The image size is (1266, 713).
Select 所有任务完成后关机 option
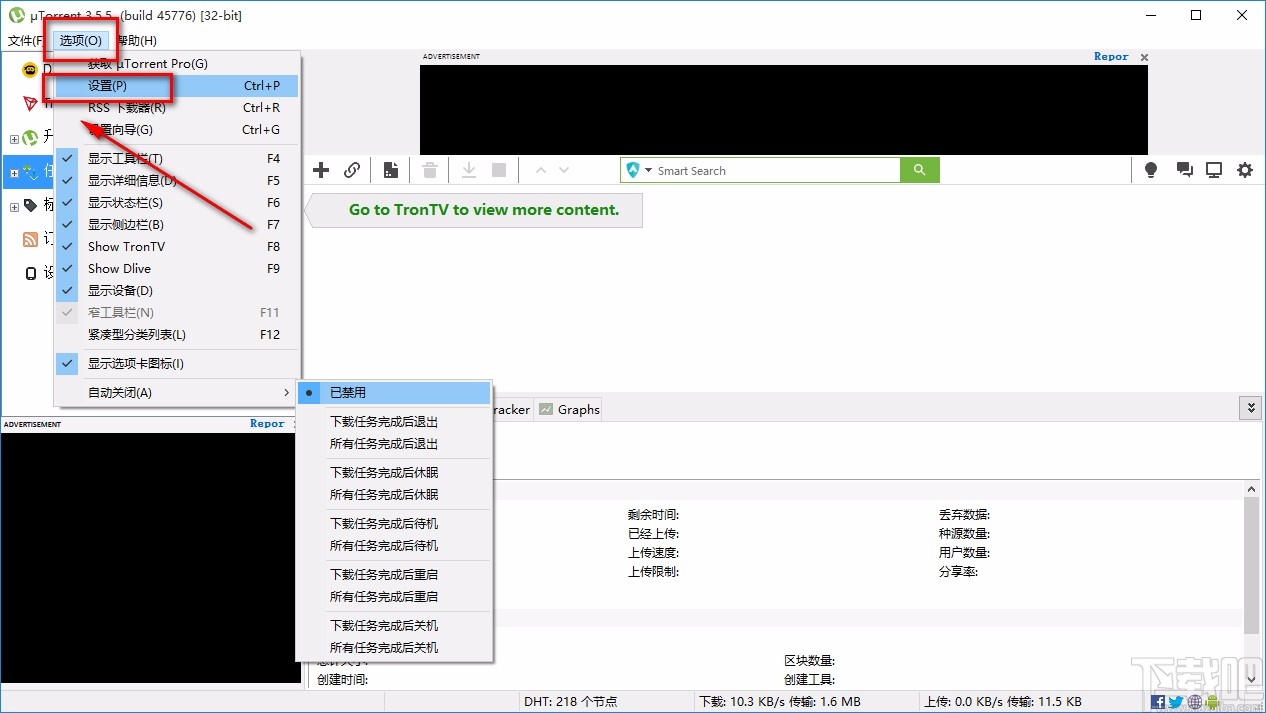click(394, 647)
